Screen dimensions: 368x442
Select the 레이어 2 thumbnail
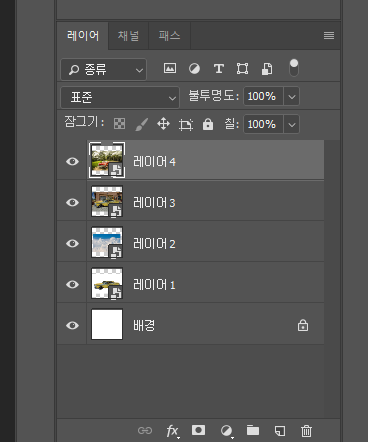[107, 242]
